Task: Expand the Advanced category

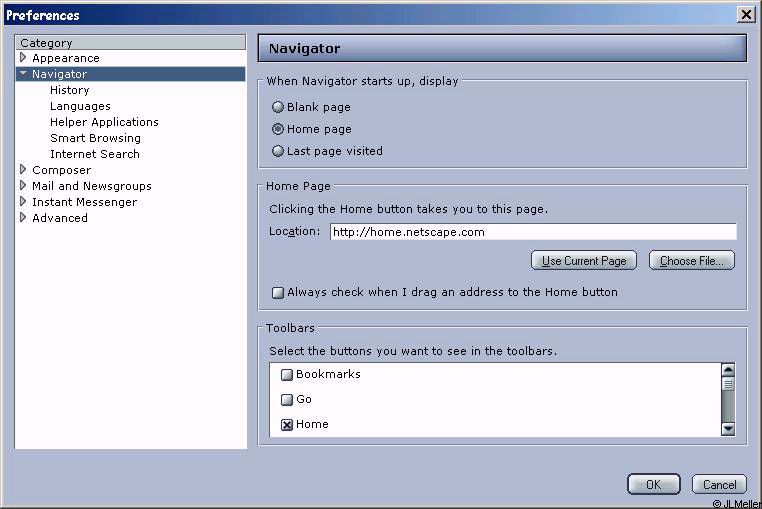Action: pyautogui.click(x=23, y=218)
